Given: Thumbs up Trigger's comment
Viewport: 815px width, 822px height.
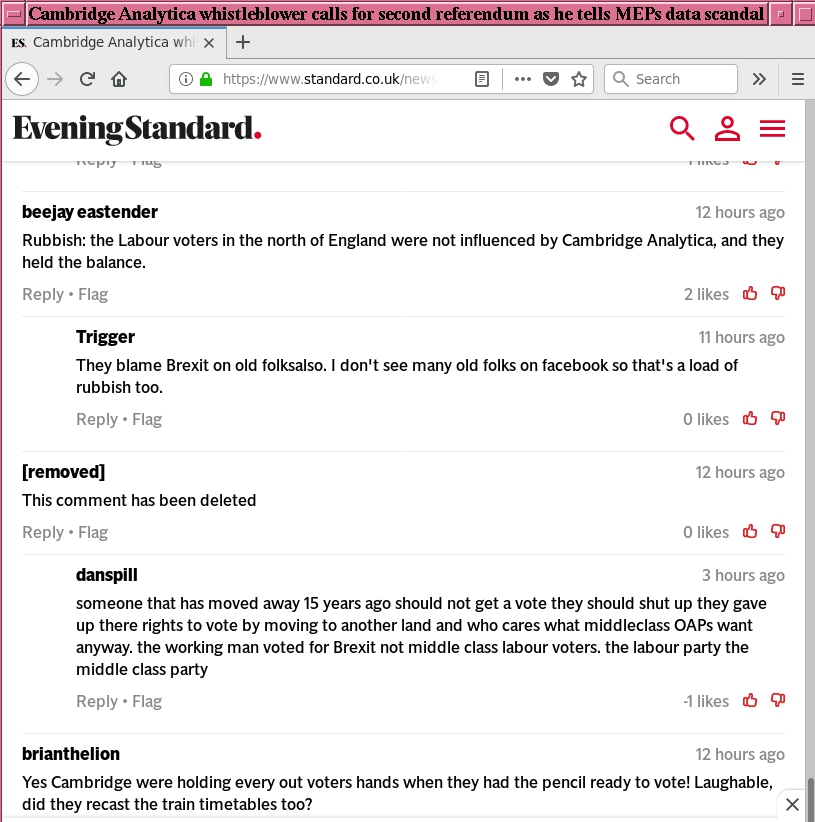Looking at the screenshot, I should pyautogui.click(x=750, y=418).
